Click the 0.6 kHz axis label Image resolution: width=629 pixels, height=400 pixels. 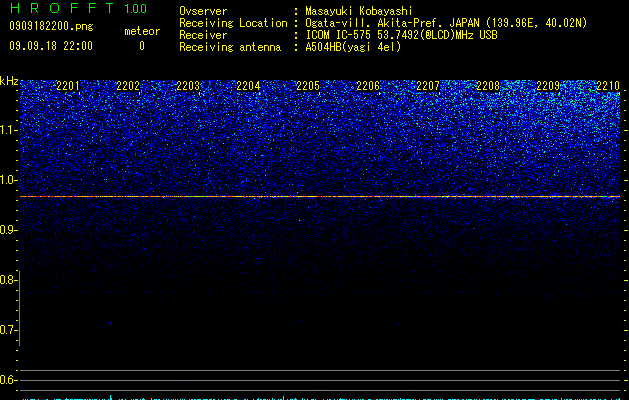click(9, 380)
